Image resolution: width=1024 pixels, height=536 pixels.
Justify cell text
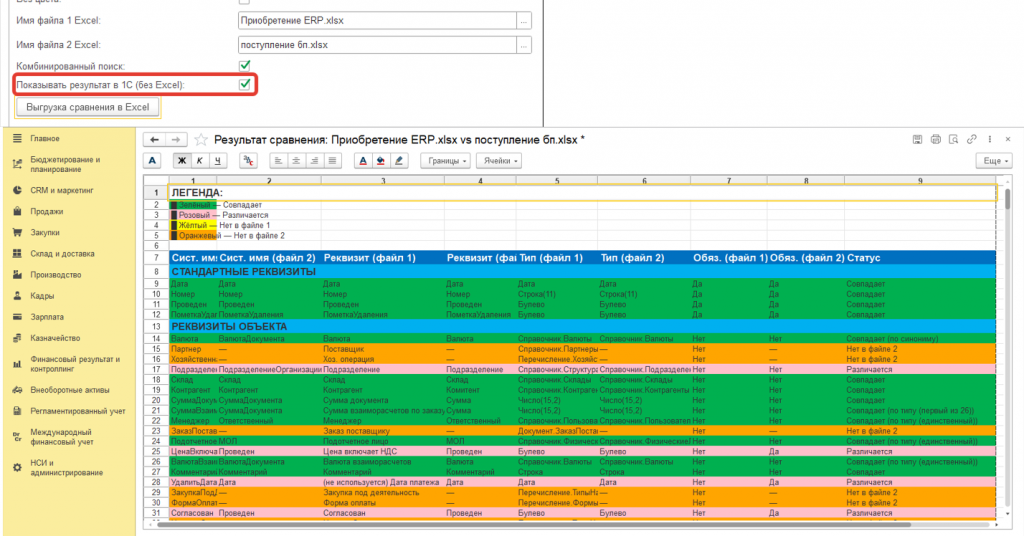click(x=332, y=161)
